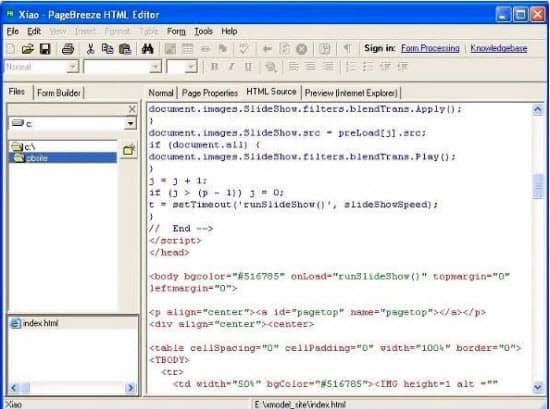This screenshot has width=550, height=409.
Task: Click file list horizontal scroll right arrow
Action: (x=130, y=388)
